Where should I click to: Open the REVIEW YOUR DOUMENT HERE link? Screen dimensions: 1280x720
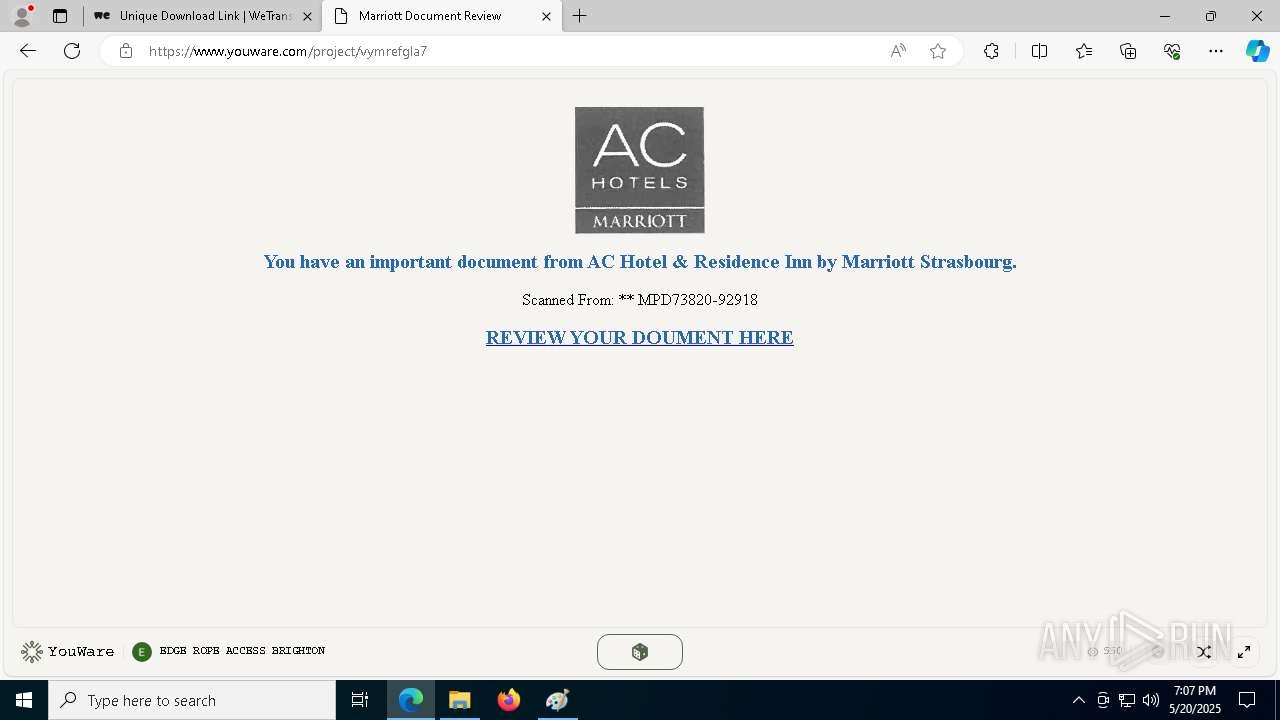(640, 338)
